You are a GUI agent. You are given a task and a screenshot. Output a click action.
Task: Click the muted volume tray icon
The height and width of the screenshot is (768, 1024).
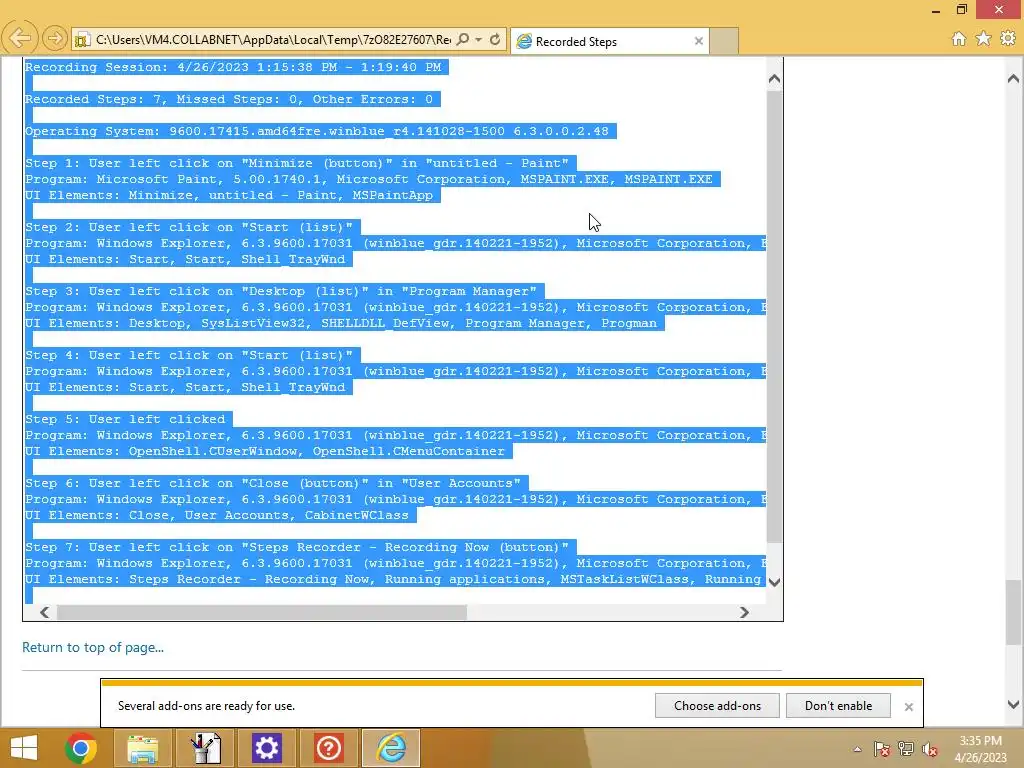930,750
